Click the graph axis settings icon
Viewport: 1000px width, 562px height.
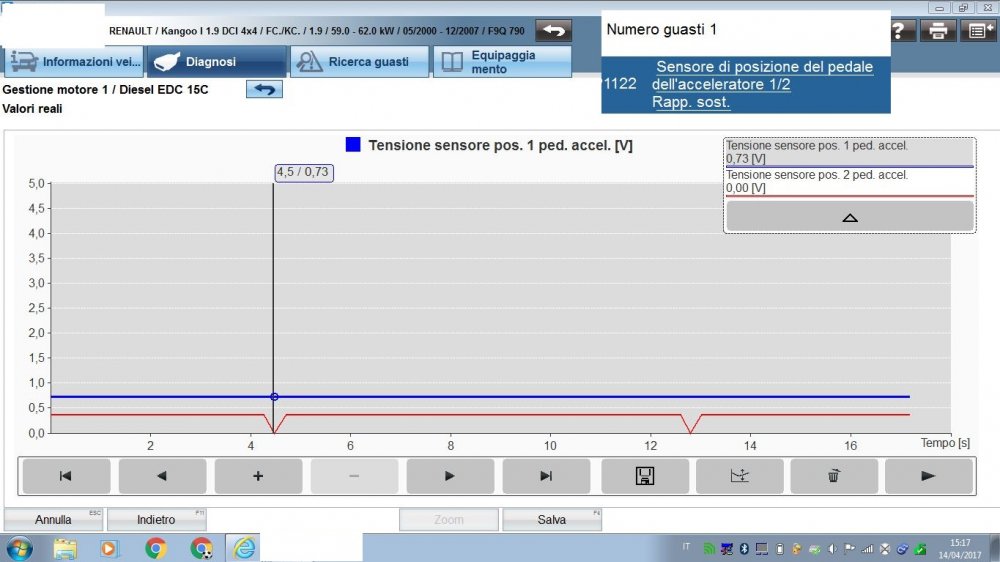click(x=739, y=476)
